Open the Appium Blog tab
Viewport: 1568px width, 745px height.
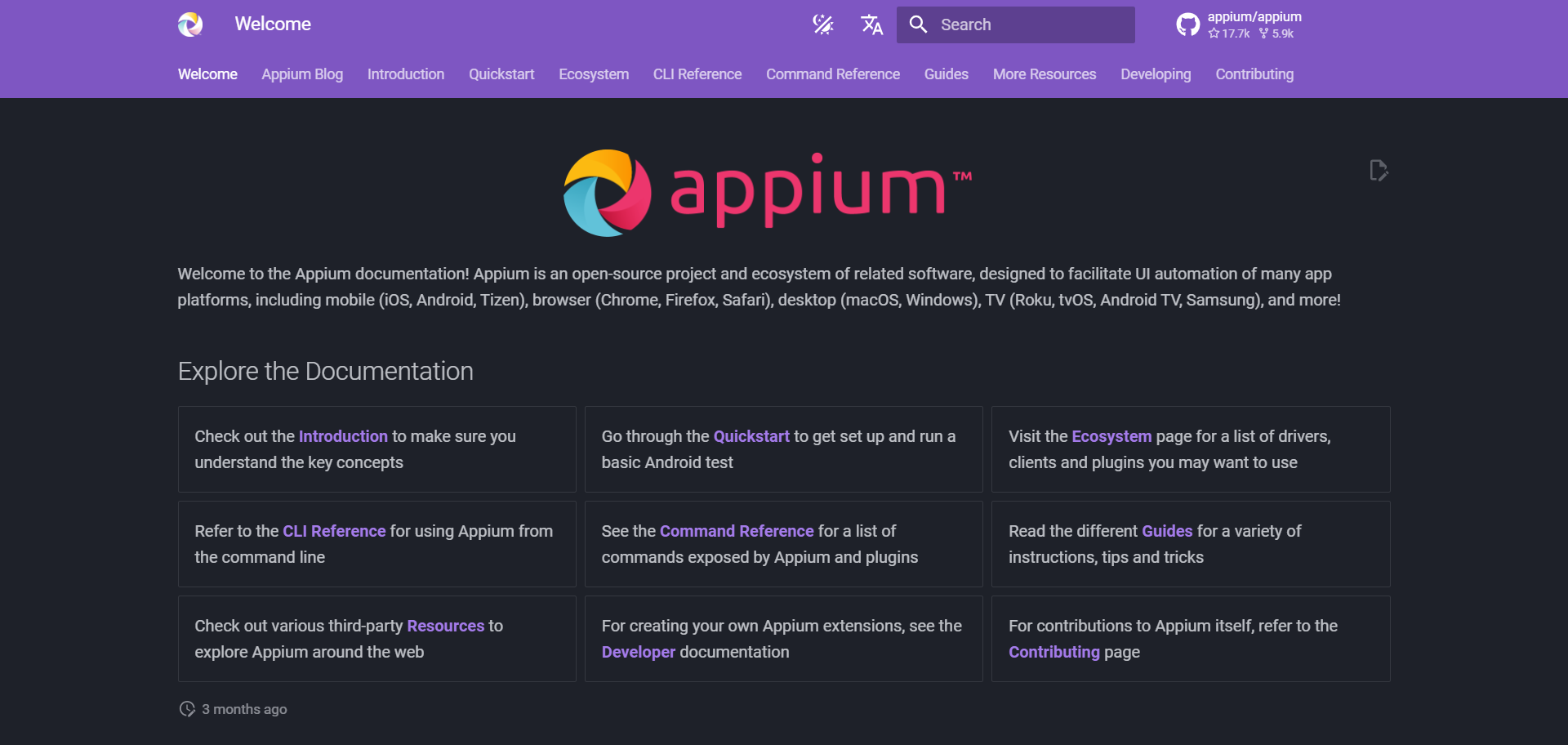(x=302, y=74)
